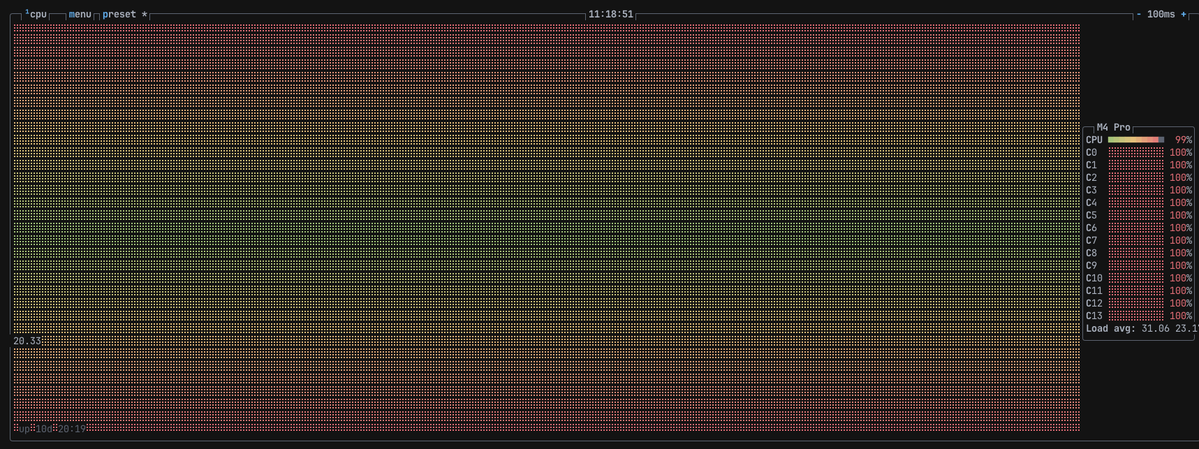
Task: Select core C11 row label
Action: 1094,291
